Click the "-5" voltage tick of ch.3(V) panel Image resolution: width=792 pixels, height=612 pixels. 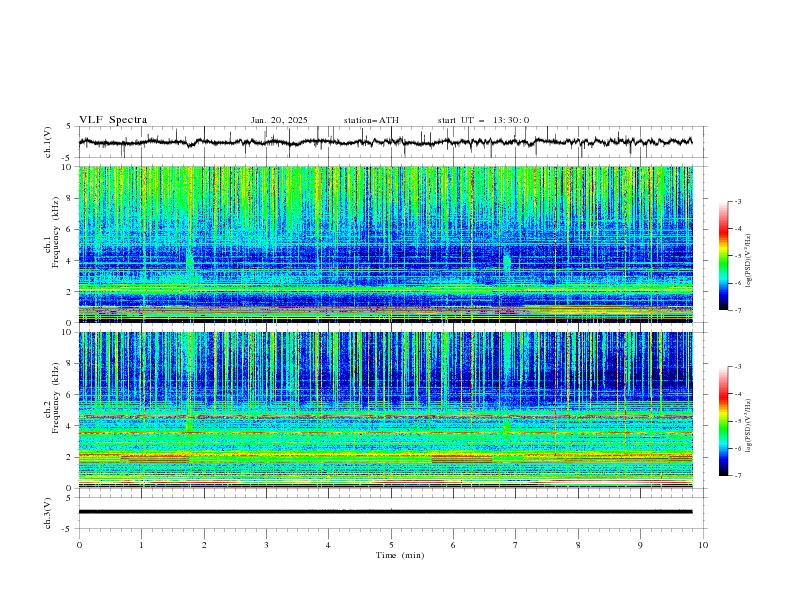[68, 529]
